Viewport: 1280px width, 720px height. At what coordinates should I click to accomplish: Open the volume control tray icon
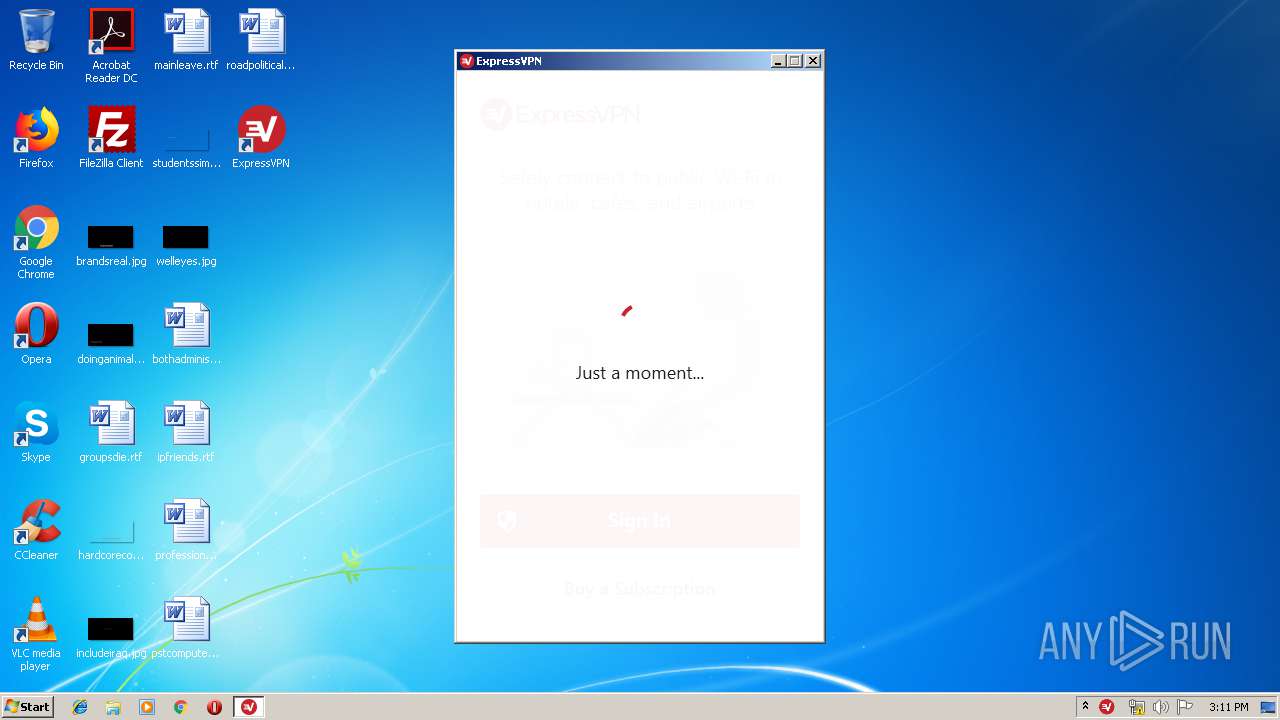tap(1160, 707)
